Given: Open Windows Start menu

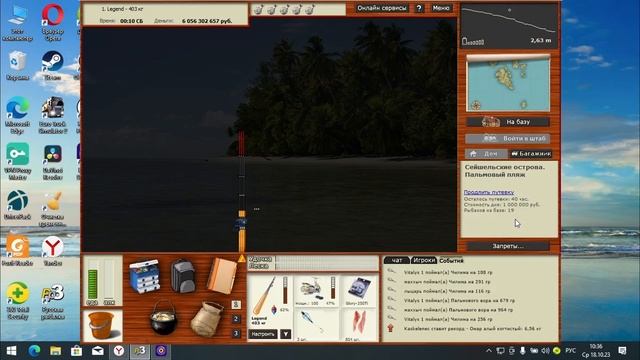Looking at the screenshot, I should (11, 351).
